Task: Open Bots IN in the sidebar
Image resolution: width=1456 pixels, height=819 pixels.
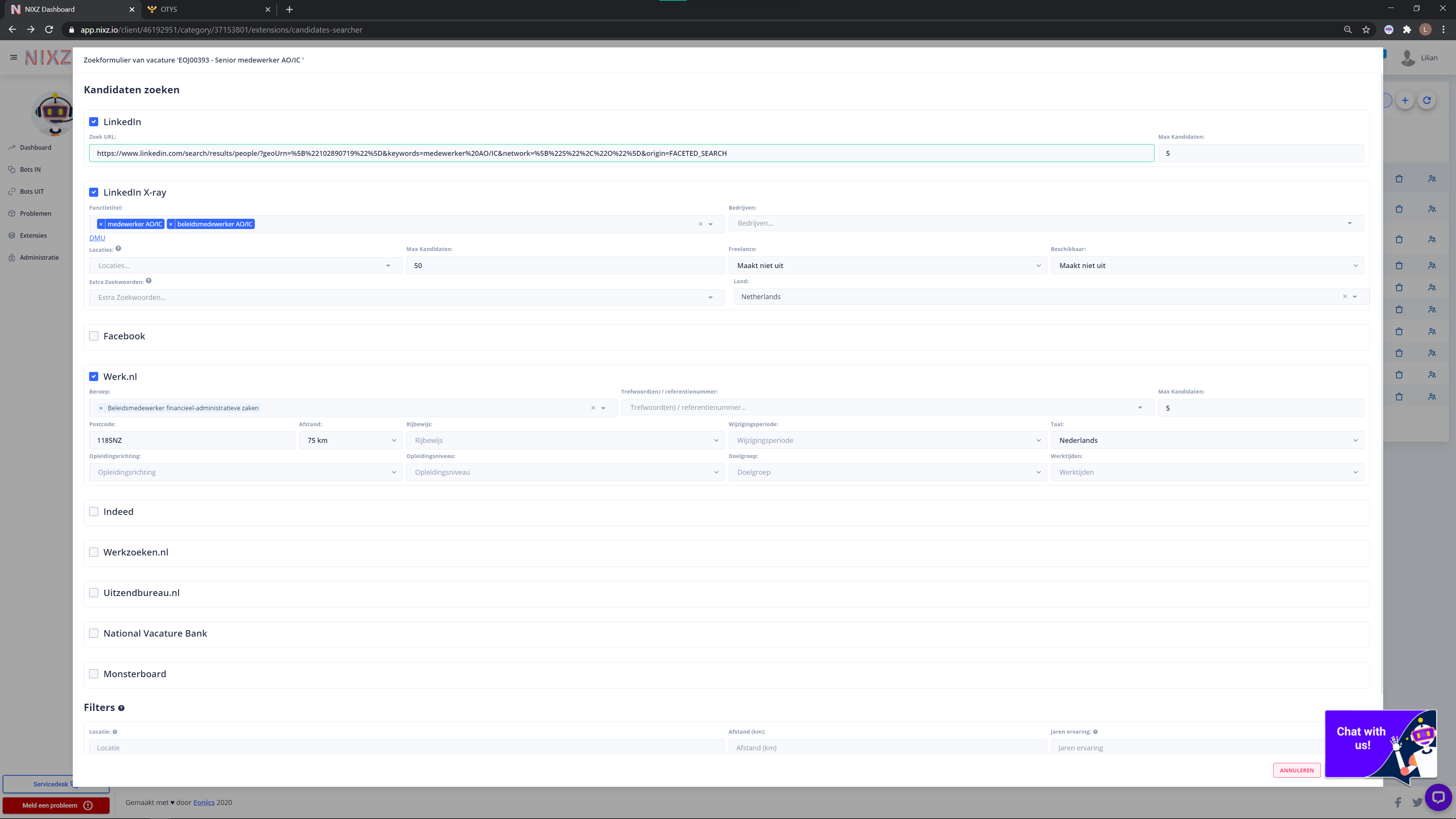Action: pos(30,169)
